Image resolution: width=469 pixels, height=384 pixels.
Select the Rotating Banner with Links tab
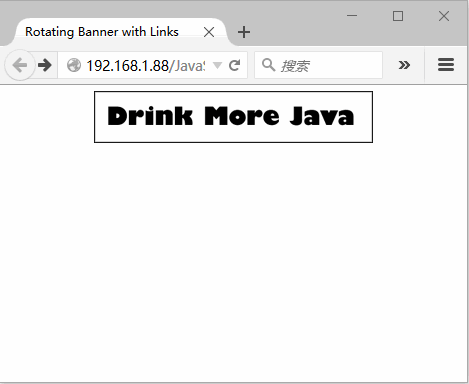(x=121, y=32)
